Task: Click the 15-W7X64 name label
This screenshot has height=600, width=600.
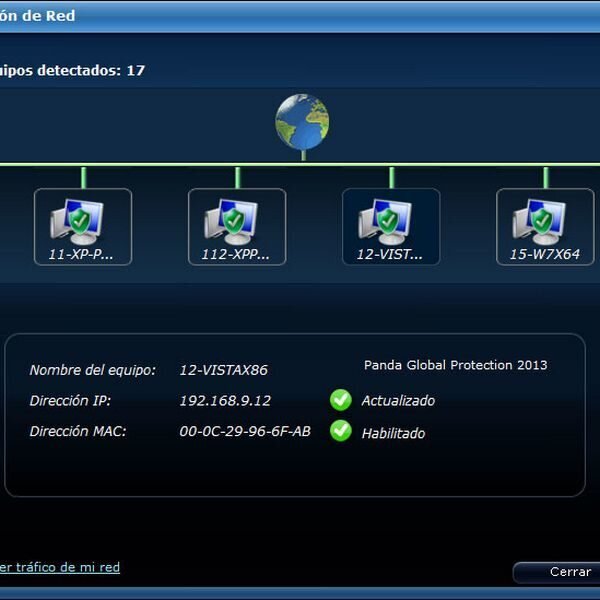Action: click(544, 254)
